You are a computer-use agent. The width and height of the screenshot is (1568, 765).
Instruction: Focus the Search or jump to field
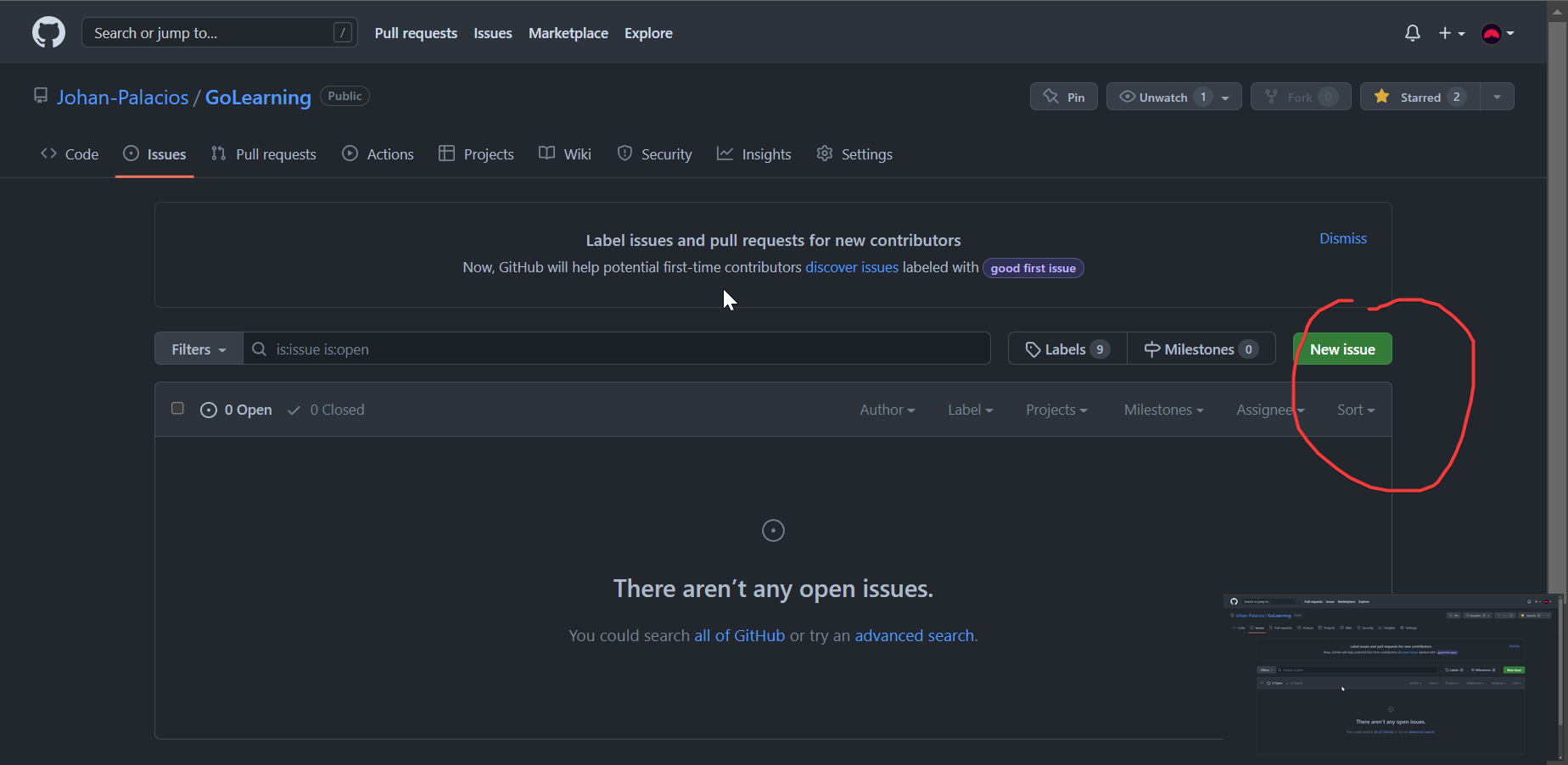(x=219, y=33)
